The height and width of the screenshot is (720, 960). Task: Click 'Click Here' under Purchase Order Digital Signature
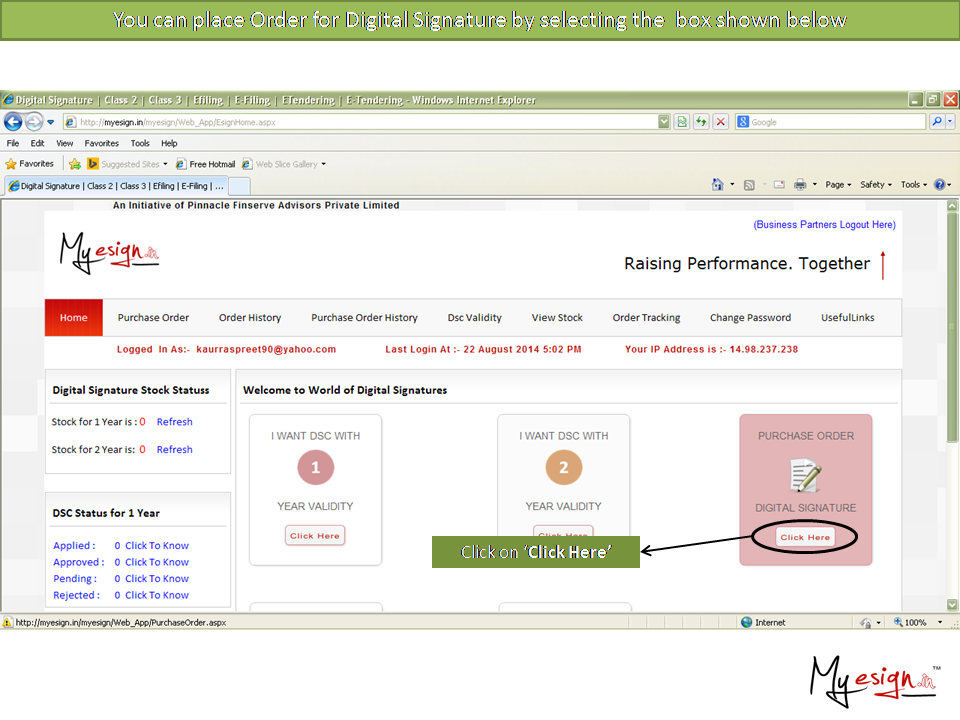805,537
